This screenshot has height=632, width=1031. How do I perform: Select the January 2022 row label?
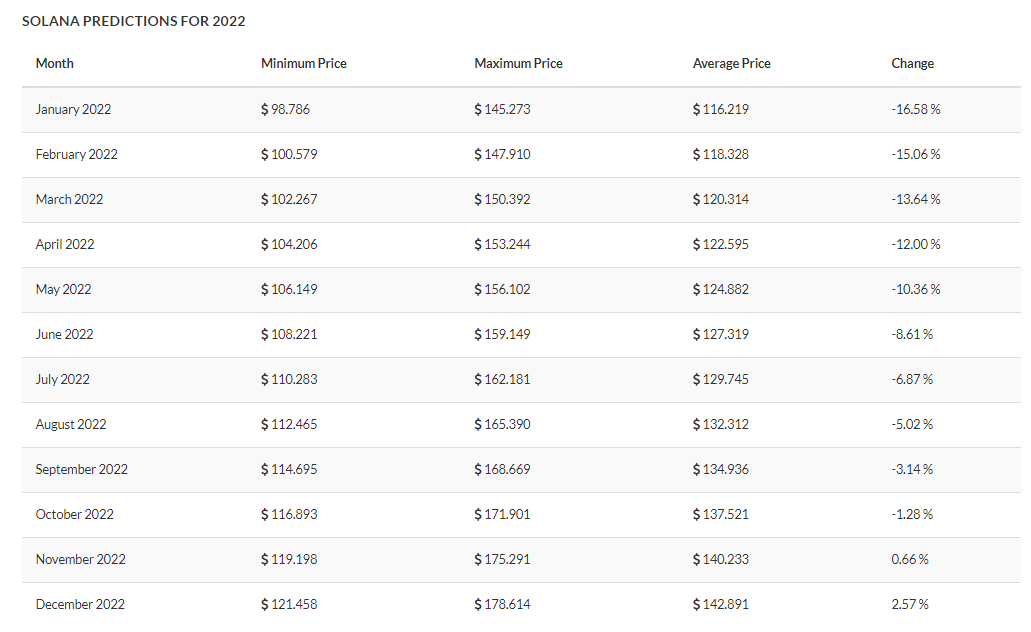73,109
